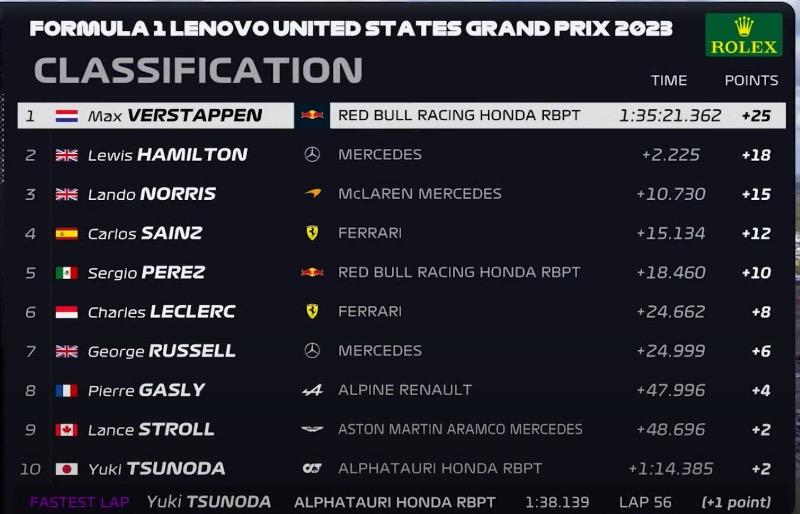Click the Aston Martin wings logo
800x514 pixels.
(x=312, y=429)
